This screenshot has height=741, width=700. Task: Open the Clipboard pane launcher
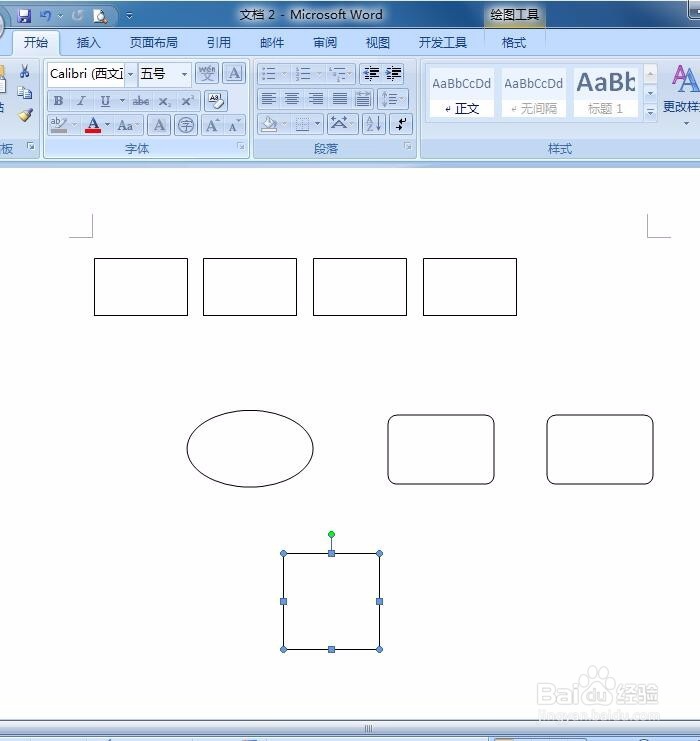pos(31,146)
